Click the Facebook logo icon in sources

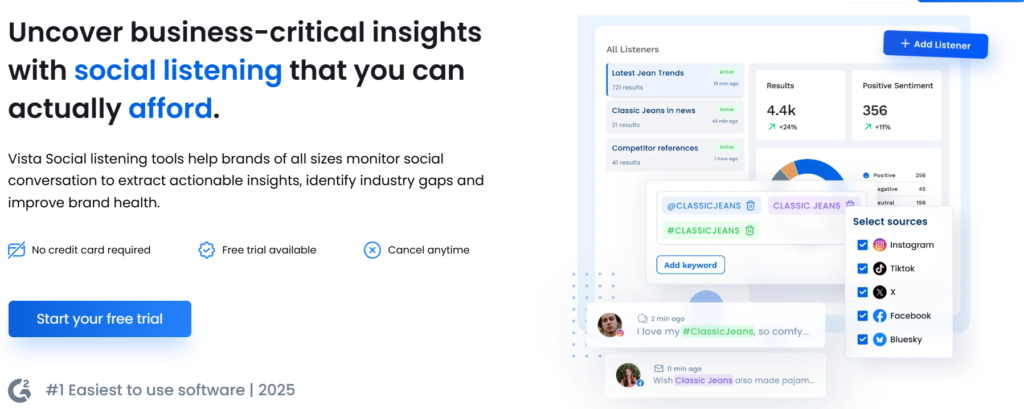pos(880,316)
